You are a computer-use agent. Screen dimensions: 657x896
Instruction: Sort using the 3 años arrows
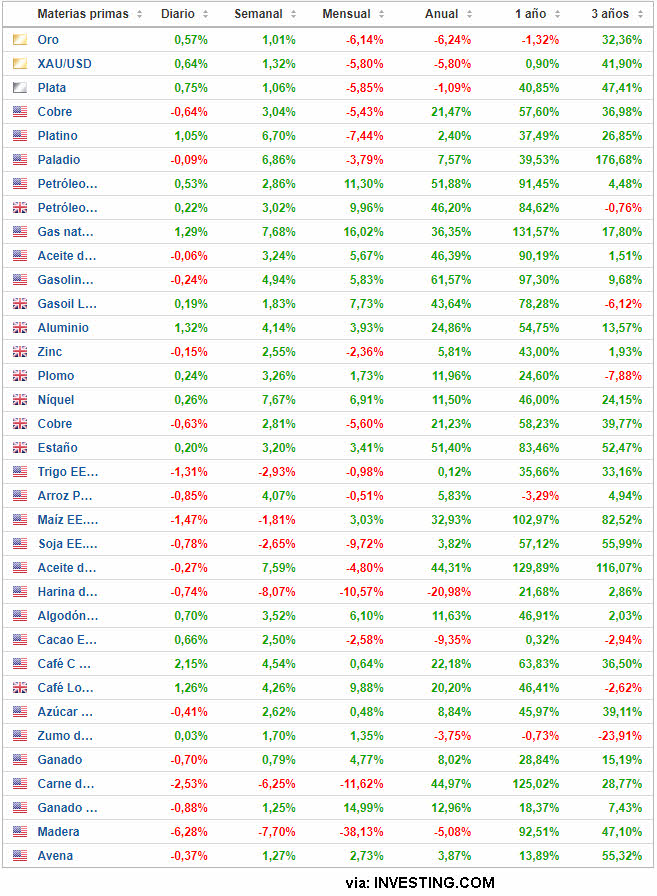(642, 15)
